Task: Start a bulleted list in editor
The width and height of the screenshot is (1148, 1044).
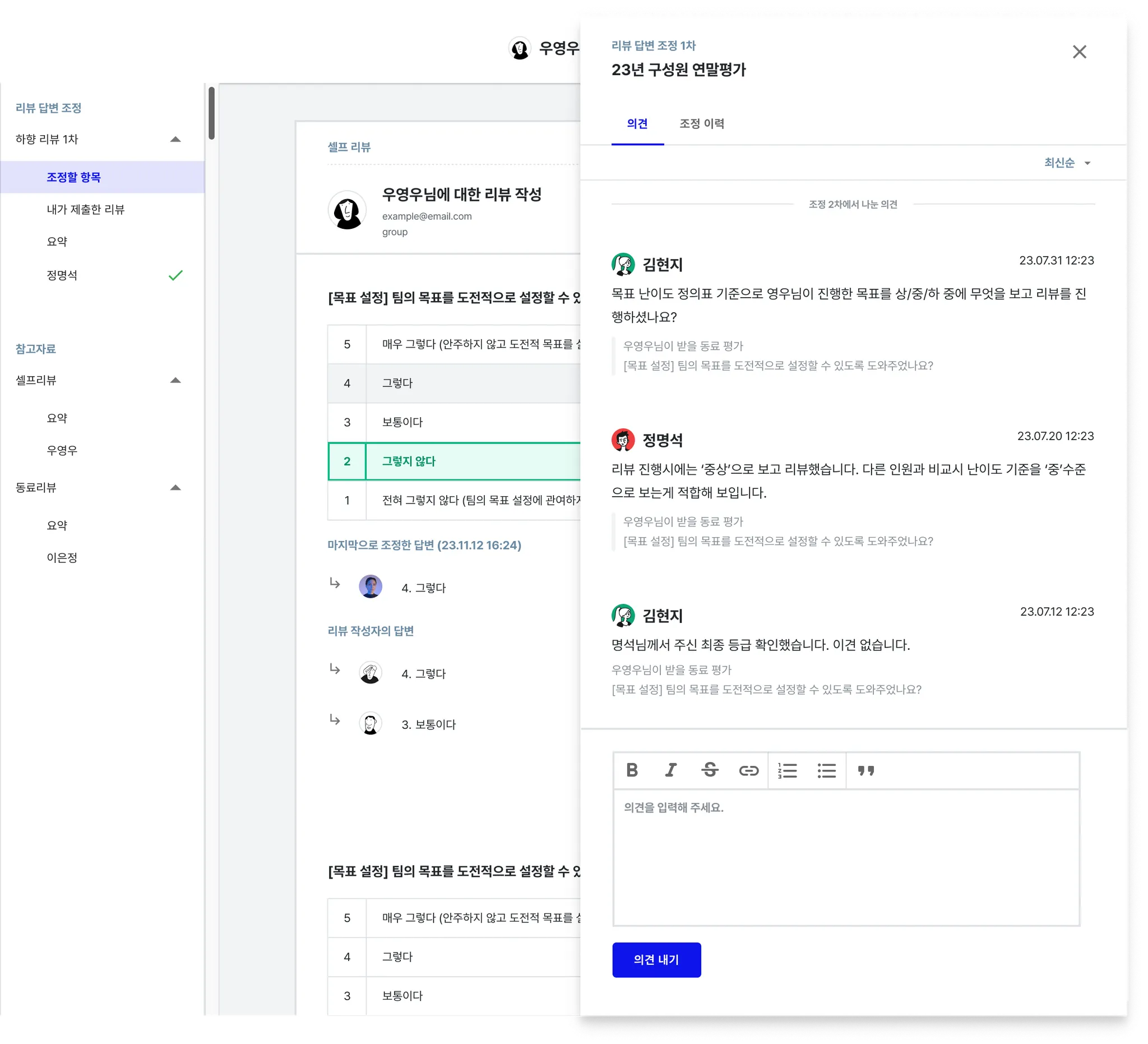Action: (826, 770)
